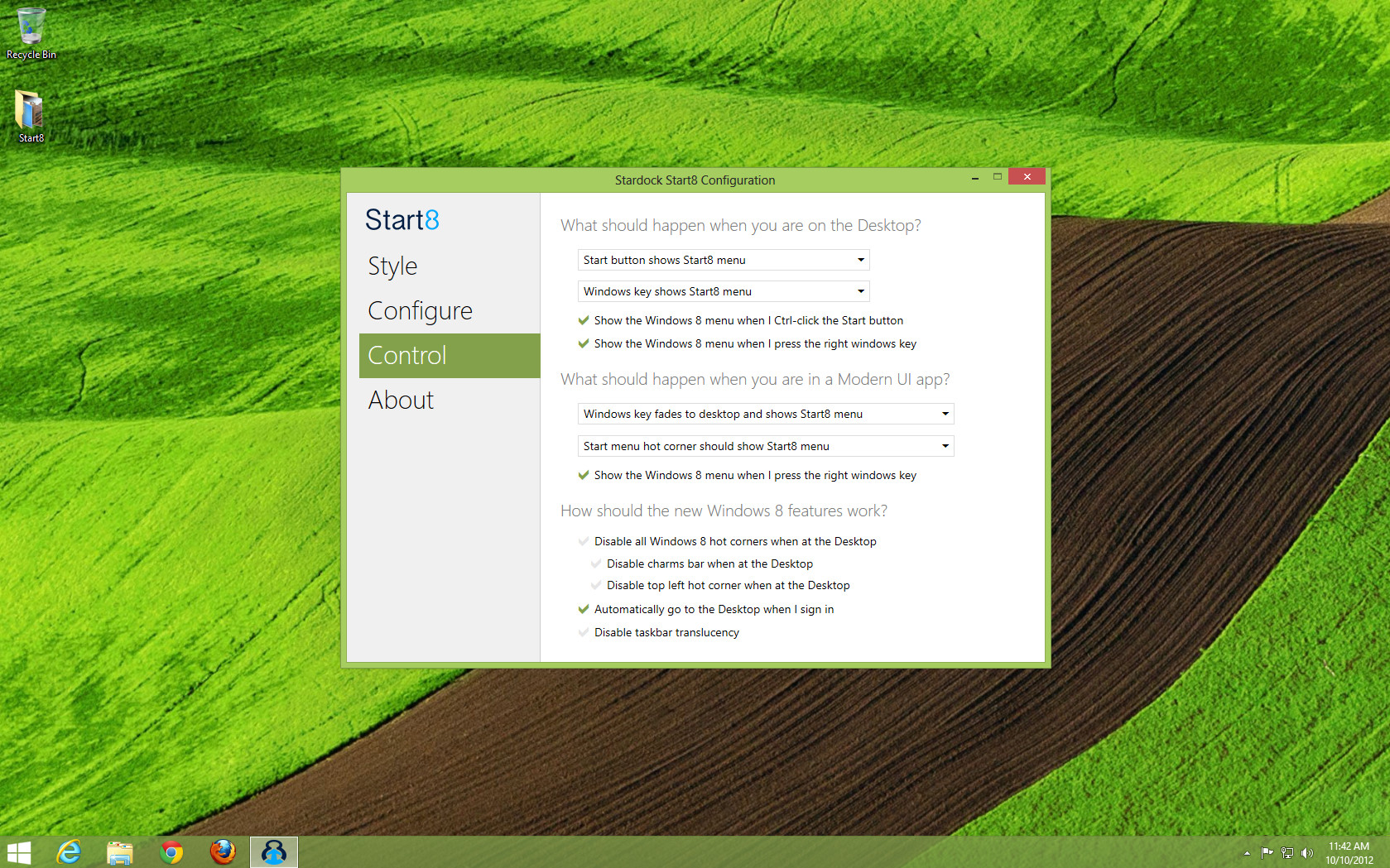1390x868 pixels.
Task: Open the Start button shows Start8 menu dropdown
Action: coord(724,260)
